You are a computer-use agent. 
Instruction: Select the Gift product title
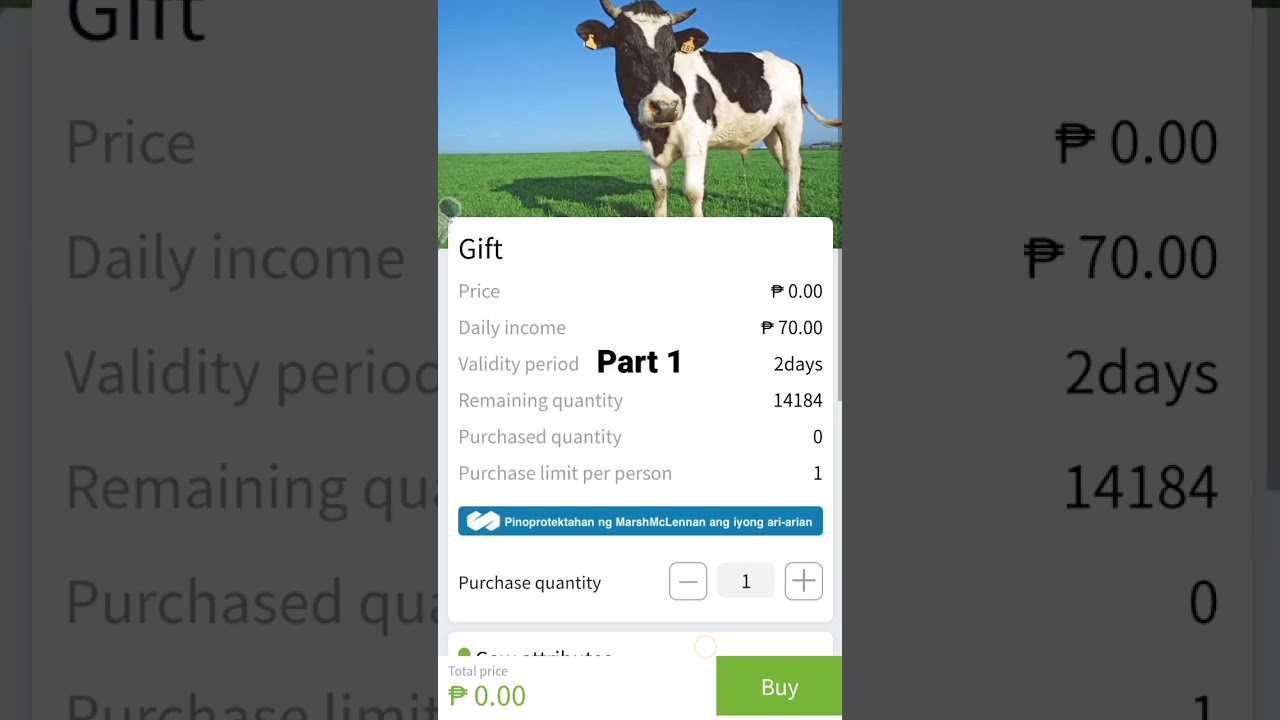click(481, 249)
